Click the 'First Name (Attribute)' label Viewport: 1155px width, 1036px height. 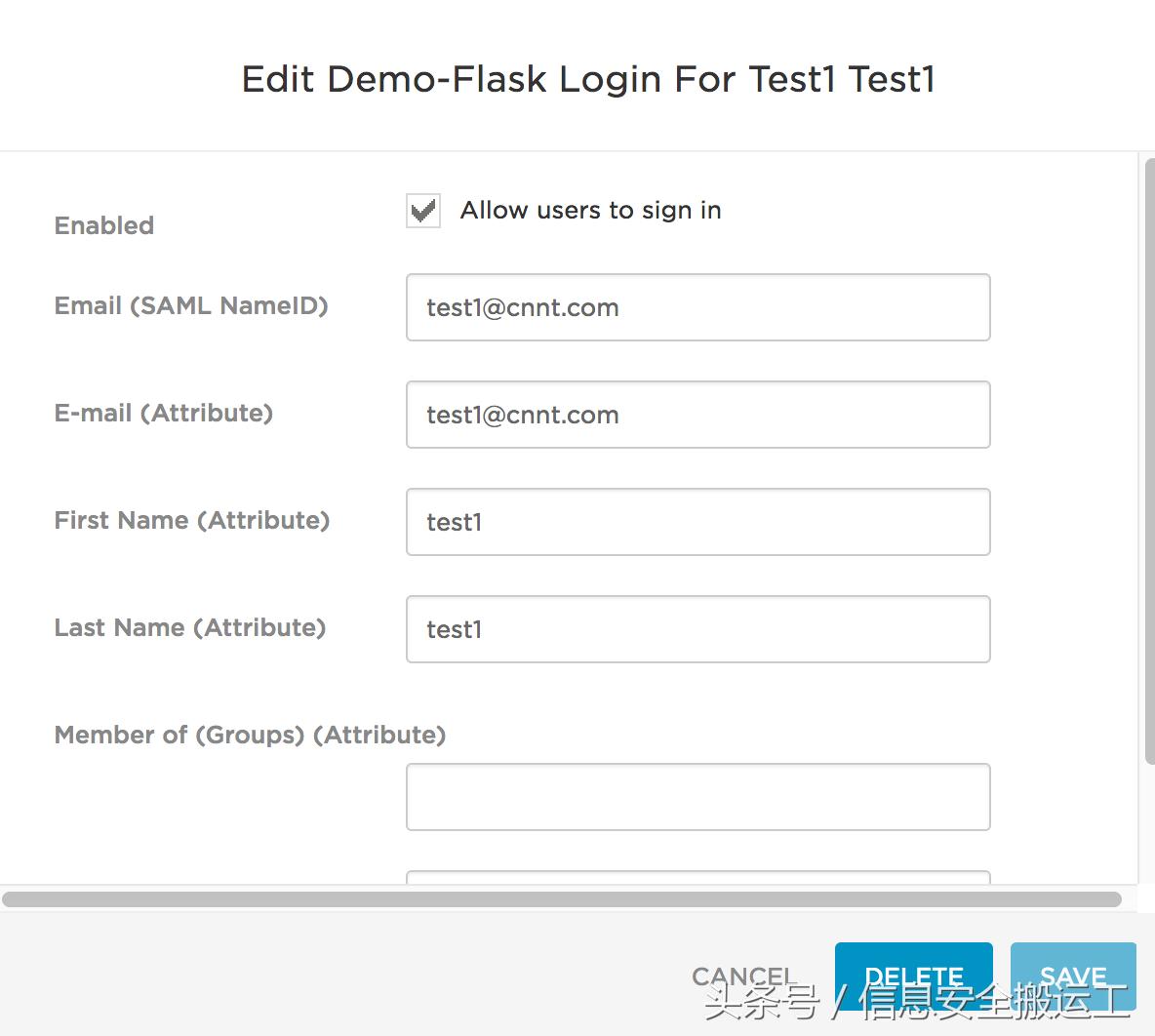pos(192,520)
